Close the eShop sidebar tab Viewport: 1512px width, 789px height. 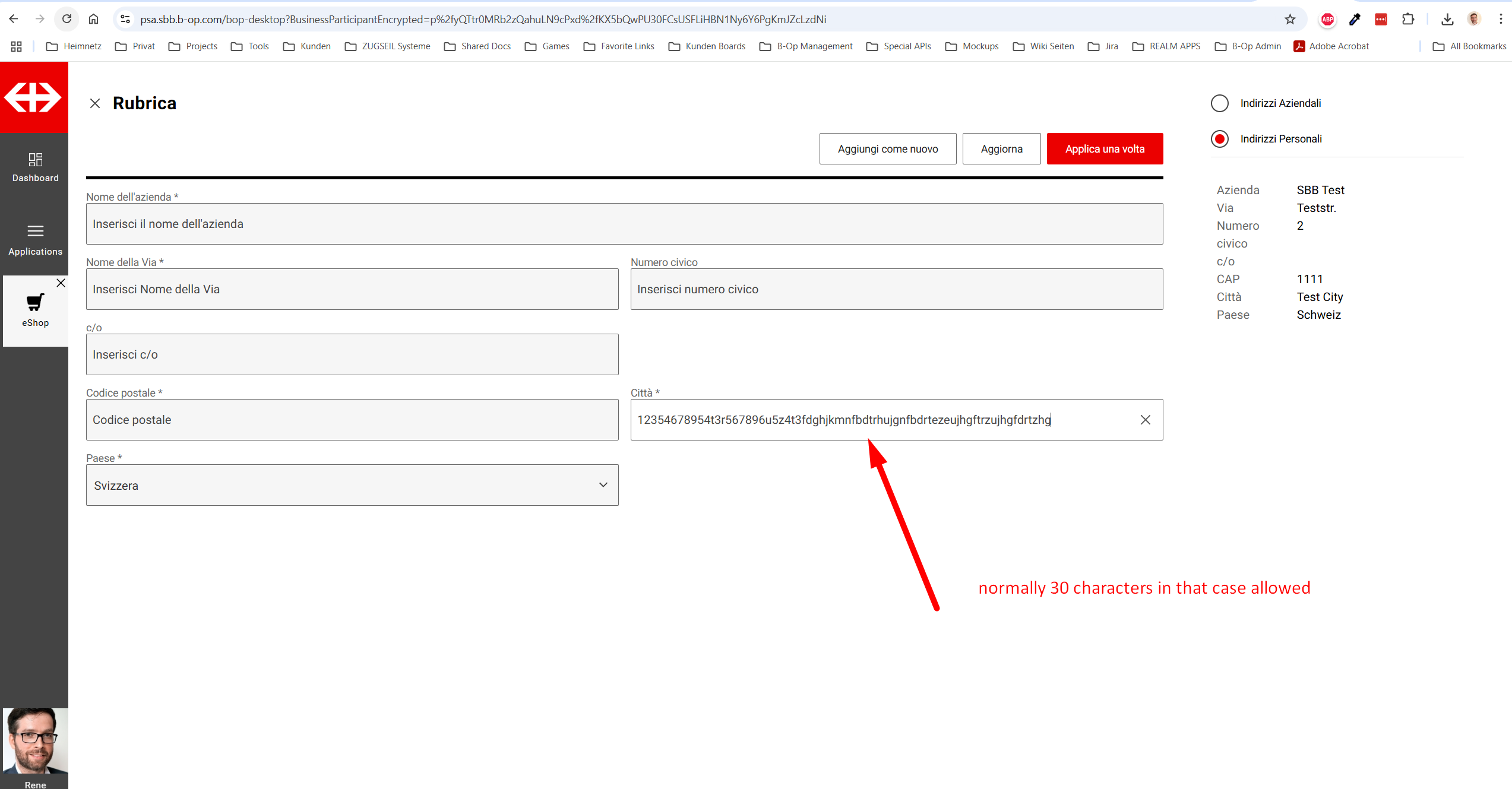[x=61, y=283]
